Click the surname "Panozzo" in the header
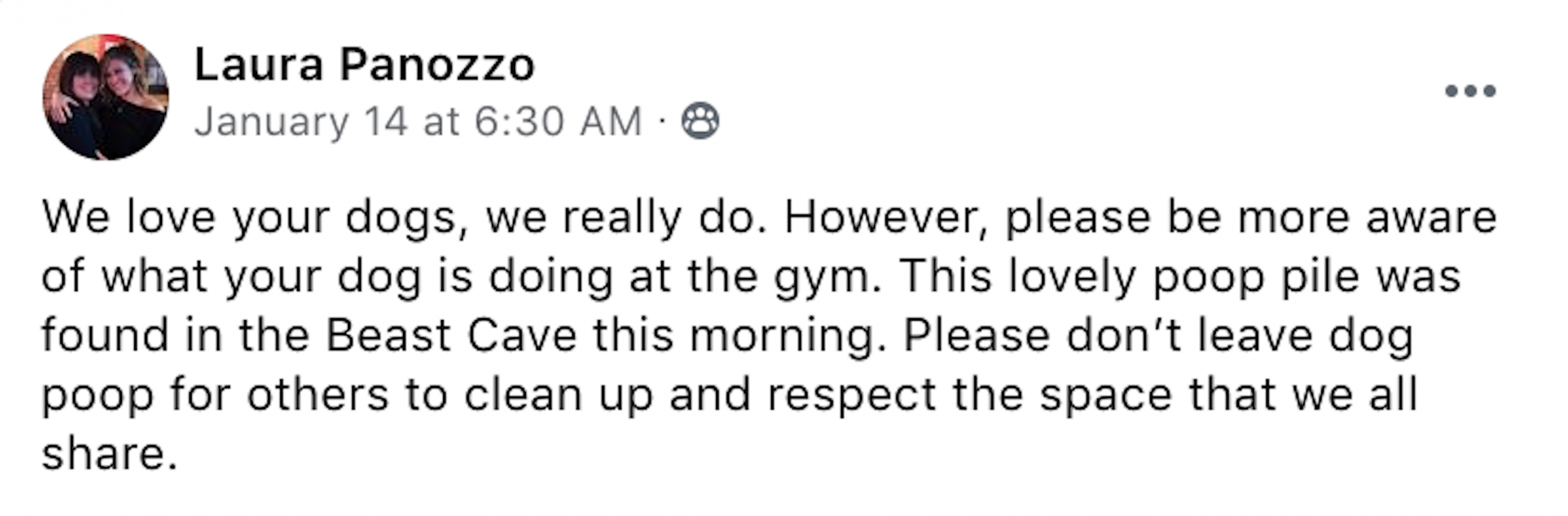The width and height of the screenshot is (1568, 516). tap(437, 65)
